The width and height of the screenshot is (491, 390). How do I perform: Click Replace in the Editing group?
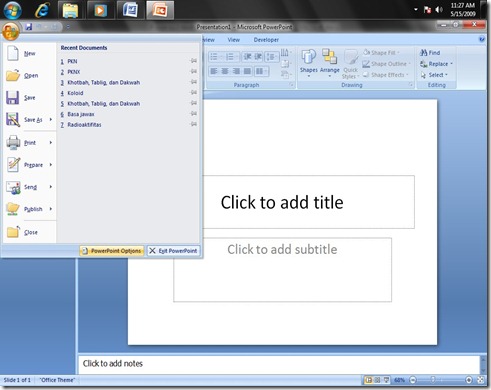436,64
